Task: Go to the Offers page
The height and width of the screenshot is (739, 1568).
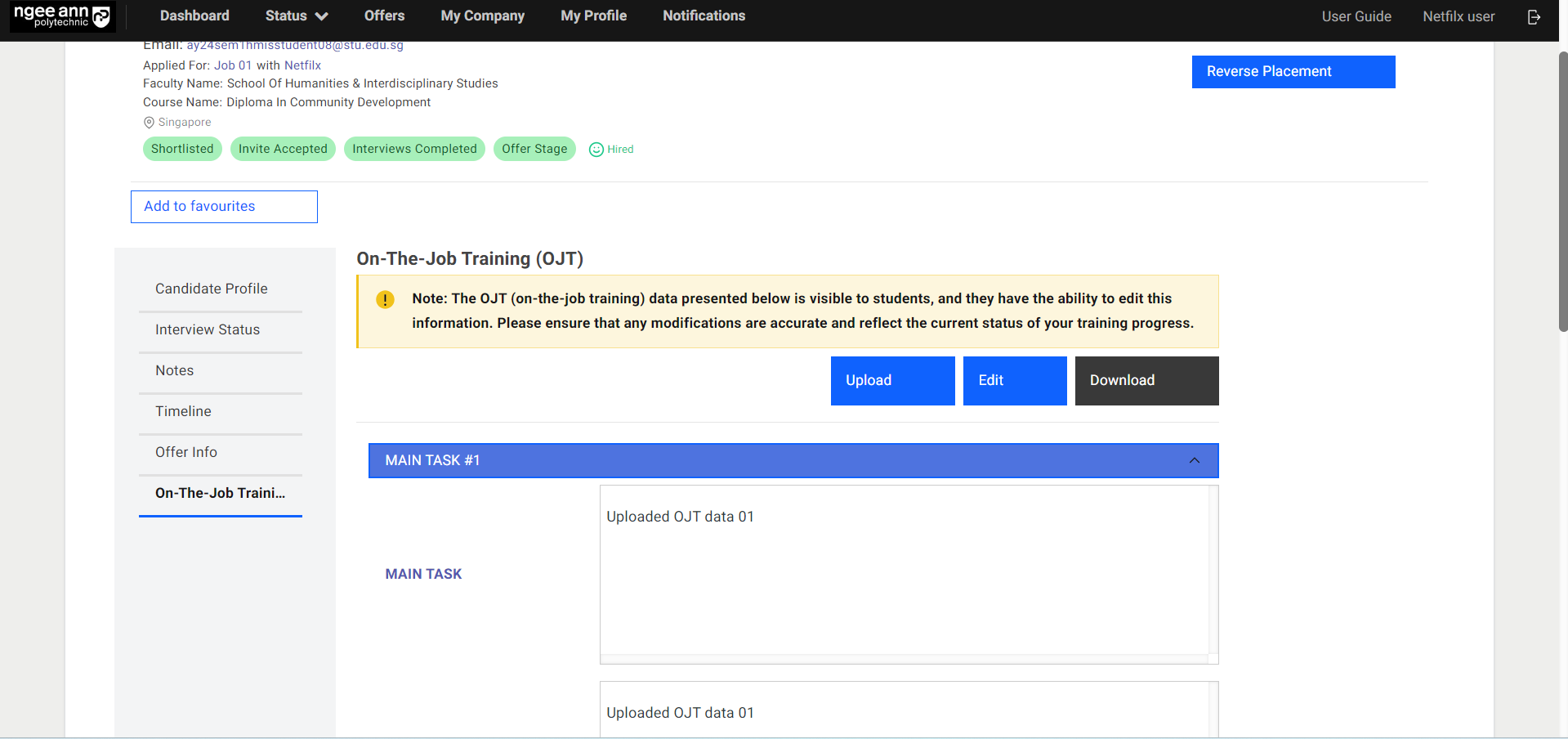Action: (384, 16)
